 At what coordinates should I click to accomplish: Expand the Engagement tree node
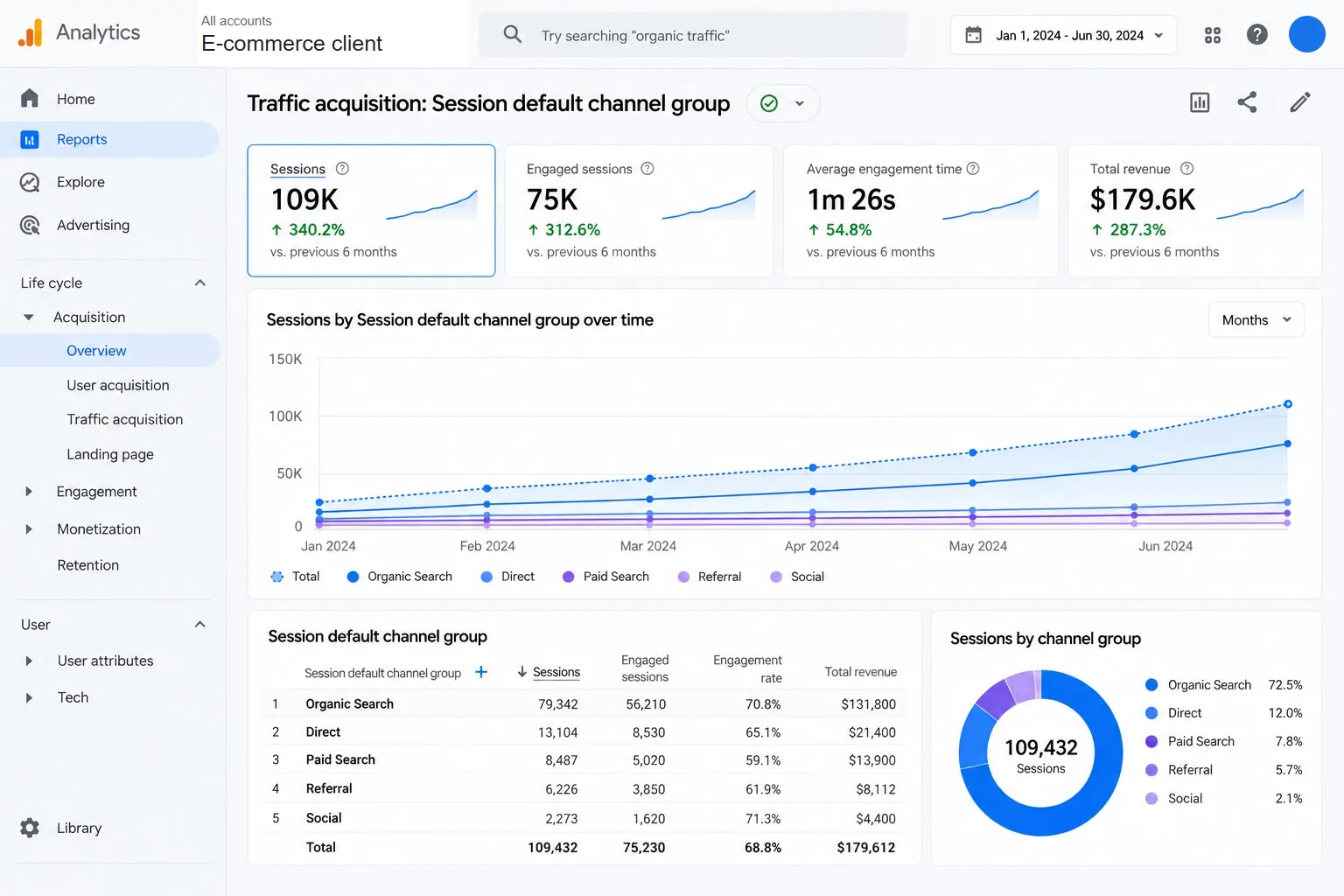pyautogui.click(x=29, y=492)
